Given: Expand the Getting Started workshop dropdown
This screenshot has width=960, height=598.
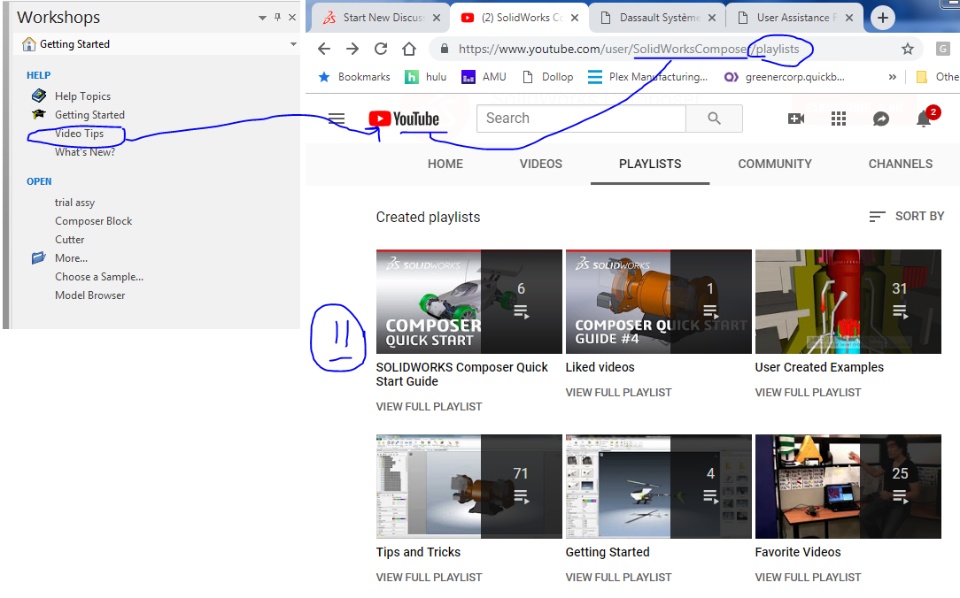Looking at the screenshot, I should 293,44.
